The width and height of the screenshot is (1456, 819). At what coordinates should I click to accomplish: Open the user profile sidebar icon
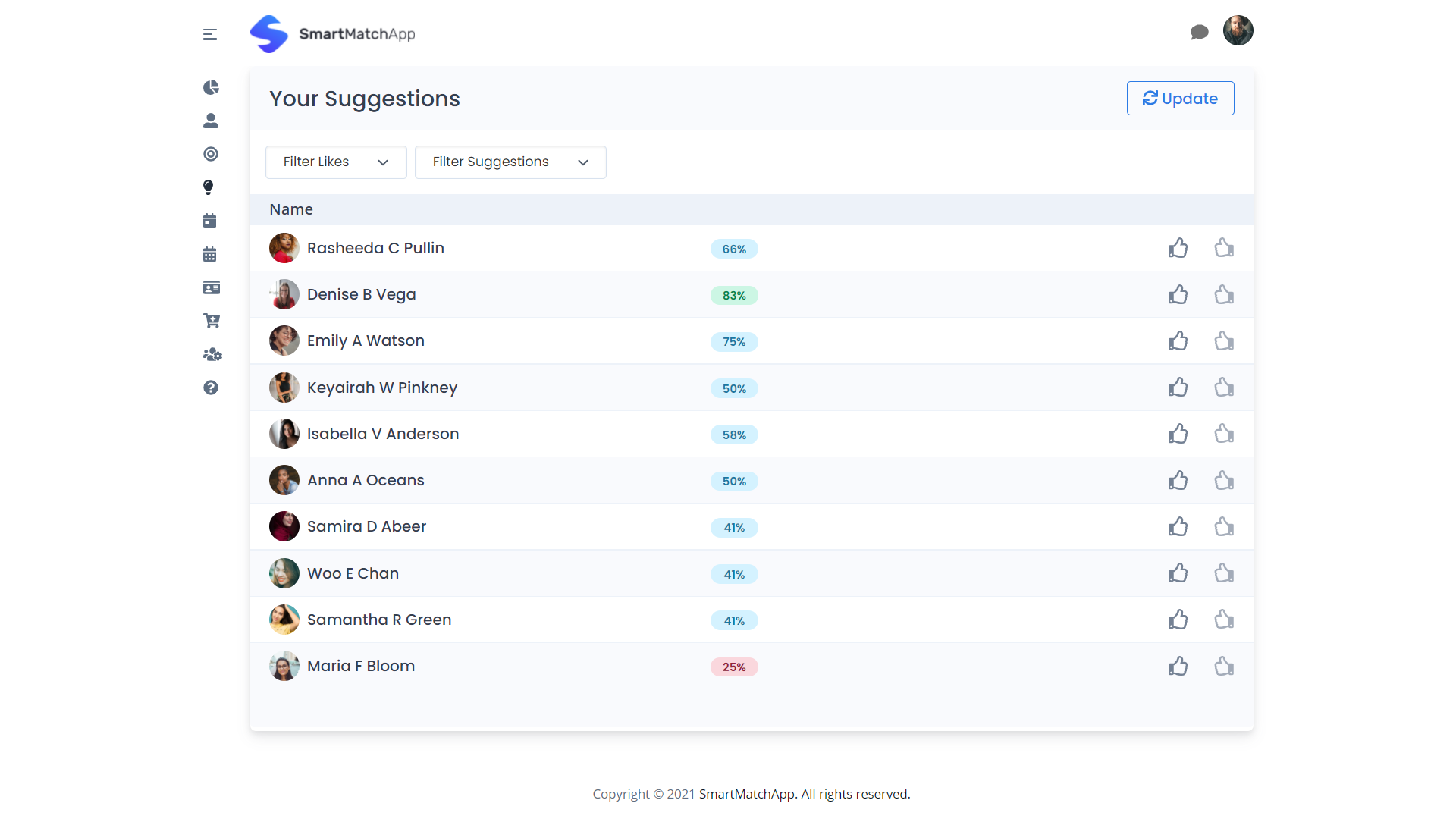pyautogui.click(x=211, y=121)
